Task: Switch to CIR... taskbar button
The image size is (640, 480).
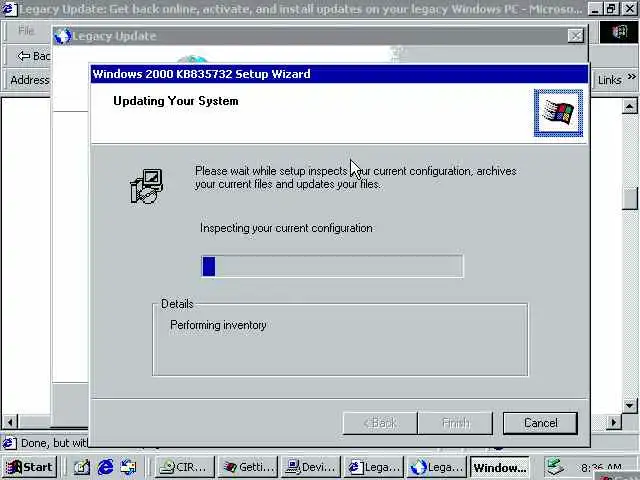Action: pos(184,467)
